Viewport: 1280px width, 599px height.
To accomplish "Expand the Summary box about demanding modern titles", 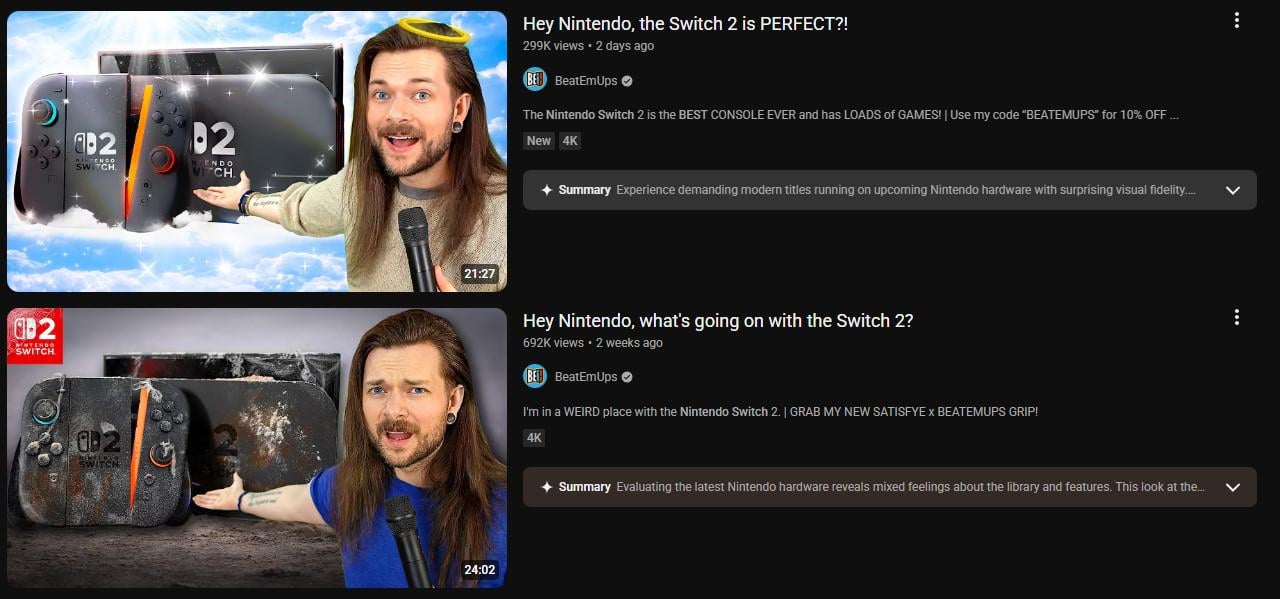I will [890, 190].
